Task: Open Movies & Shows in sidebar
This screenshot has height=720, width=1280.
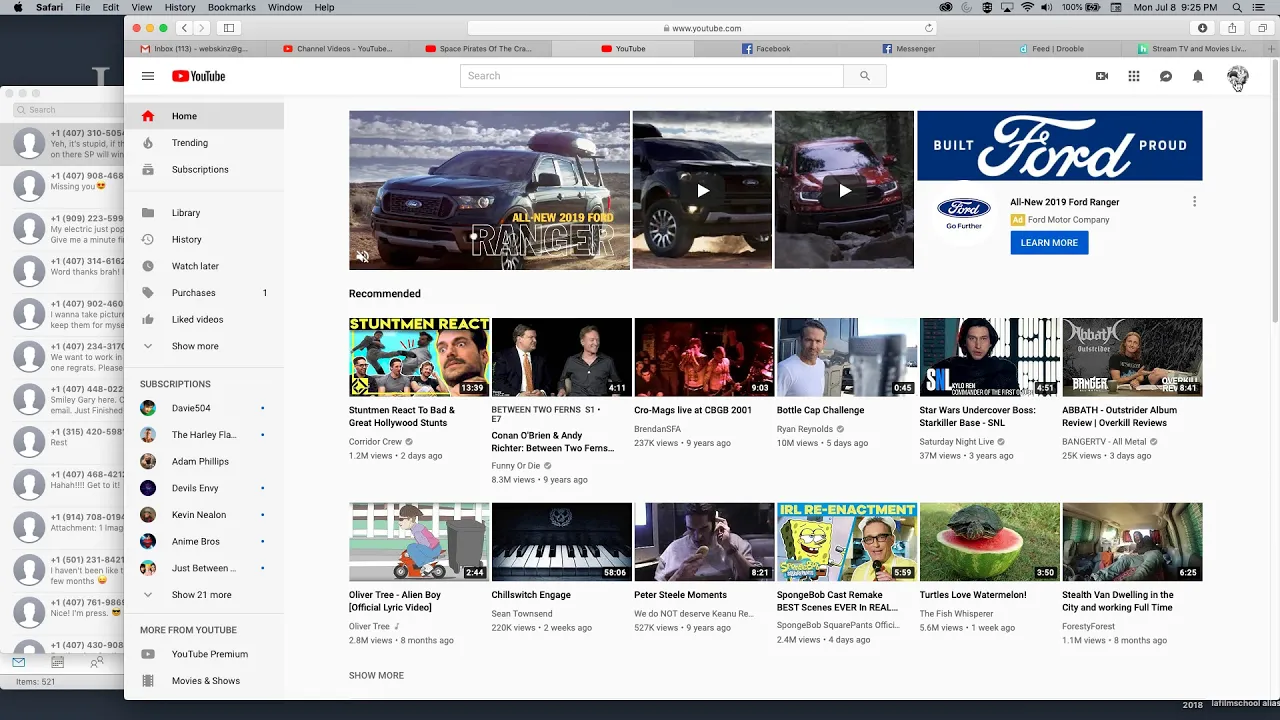Action: (x=204, y=681)
